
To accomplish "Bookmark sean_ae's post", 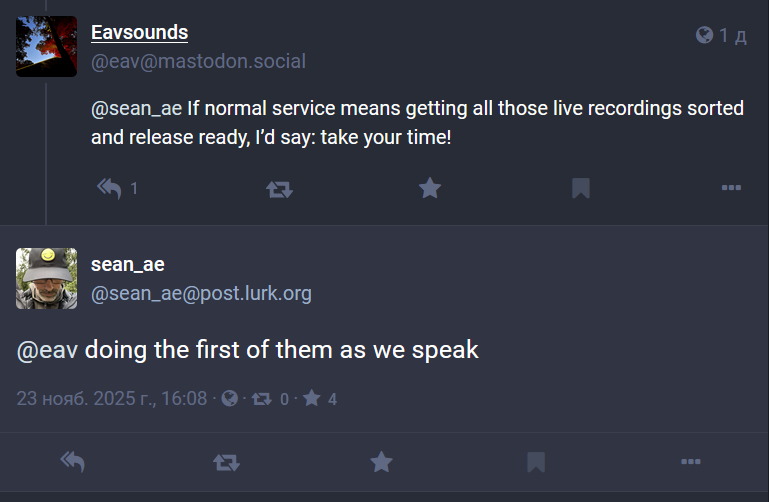I will coord(536,461).
